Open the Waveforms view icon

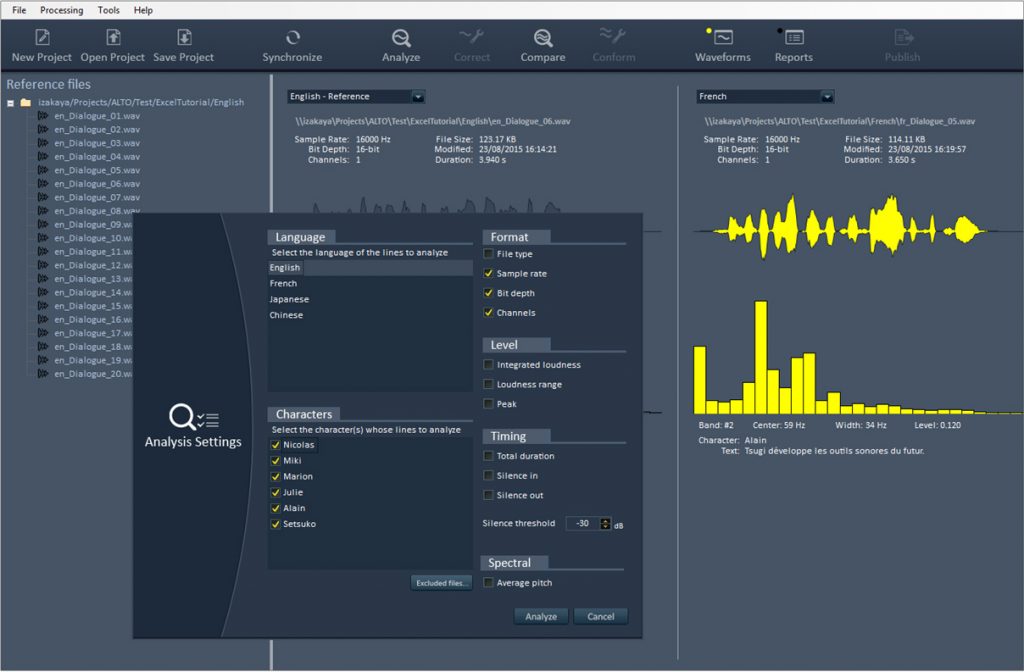coord(723,38)
